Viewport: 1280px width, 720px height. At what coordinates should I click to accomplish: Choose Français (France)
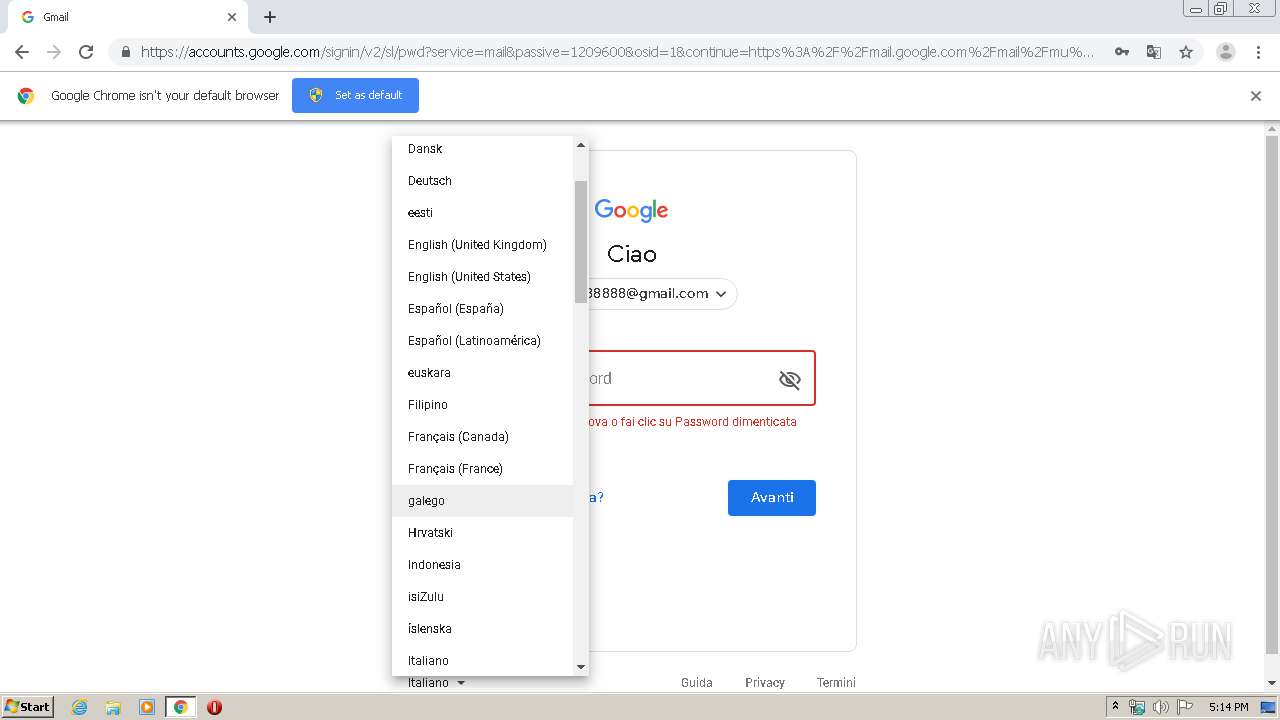[x=482, y=469]
